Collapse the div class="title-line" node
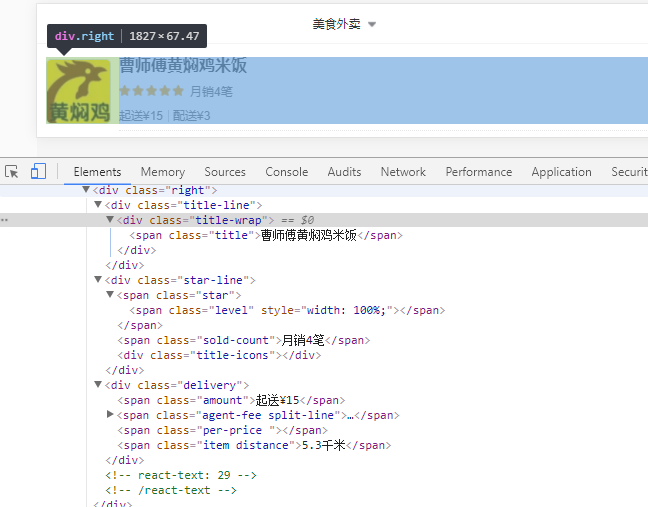 coord(98,205)
